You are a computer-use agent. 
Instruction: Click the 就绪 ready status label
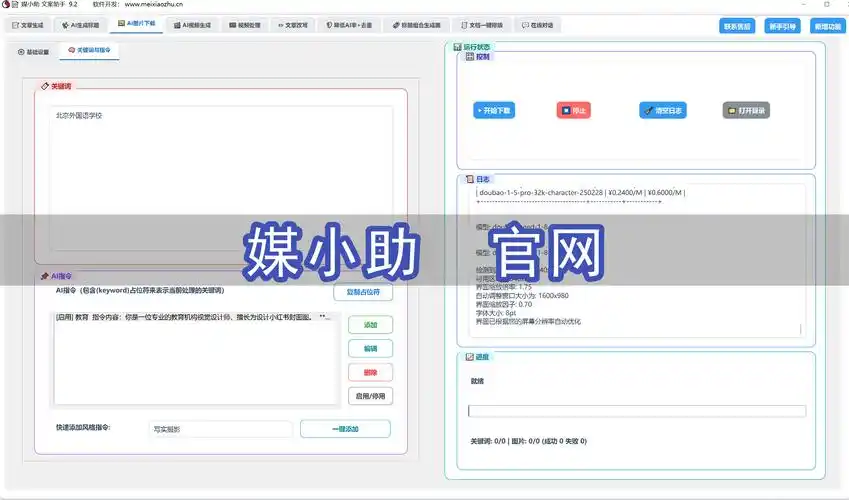(x=477, y=381)
